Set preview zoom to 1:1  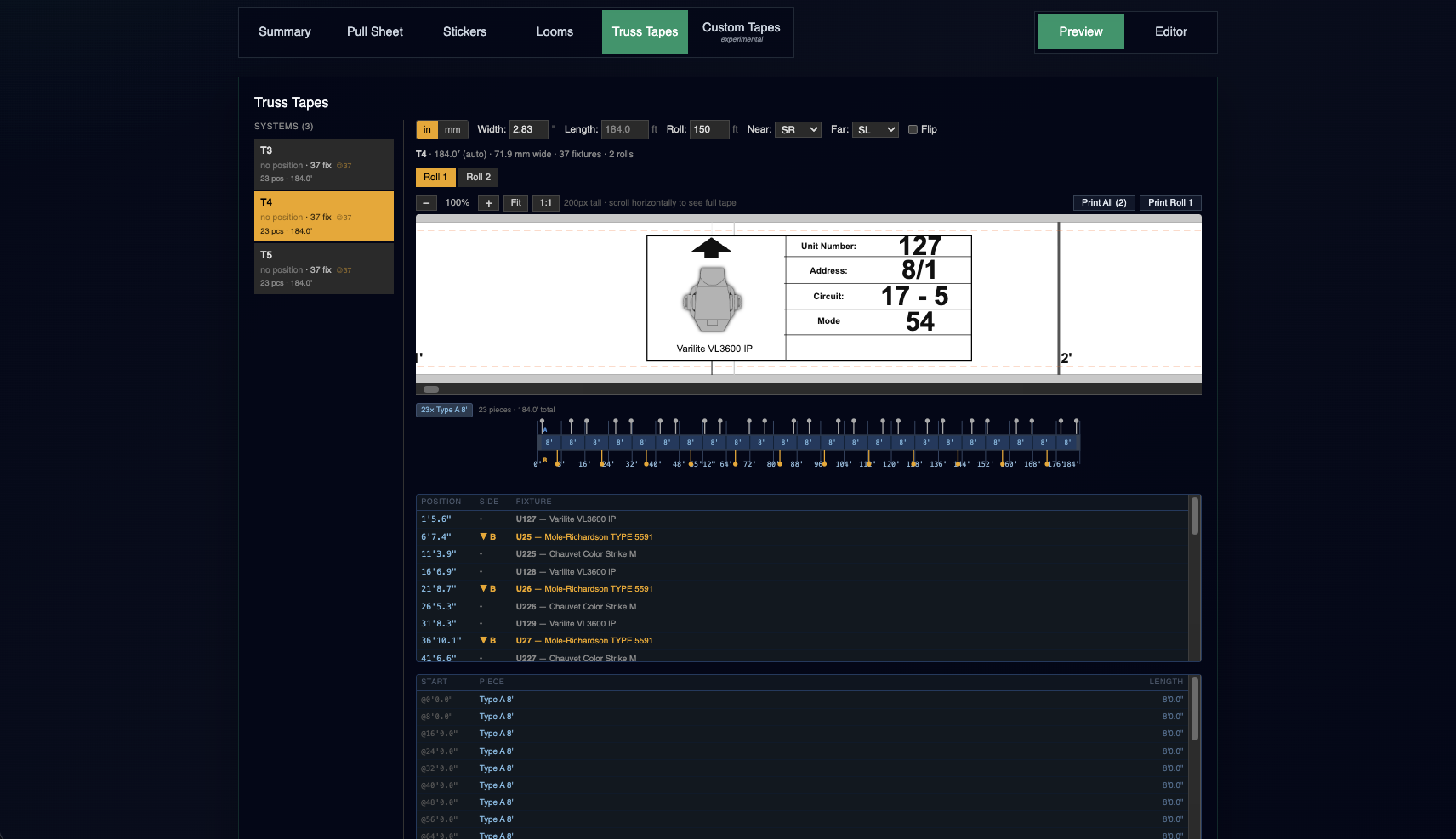(x=545, y=202)
